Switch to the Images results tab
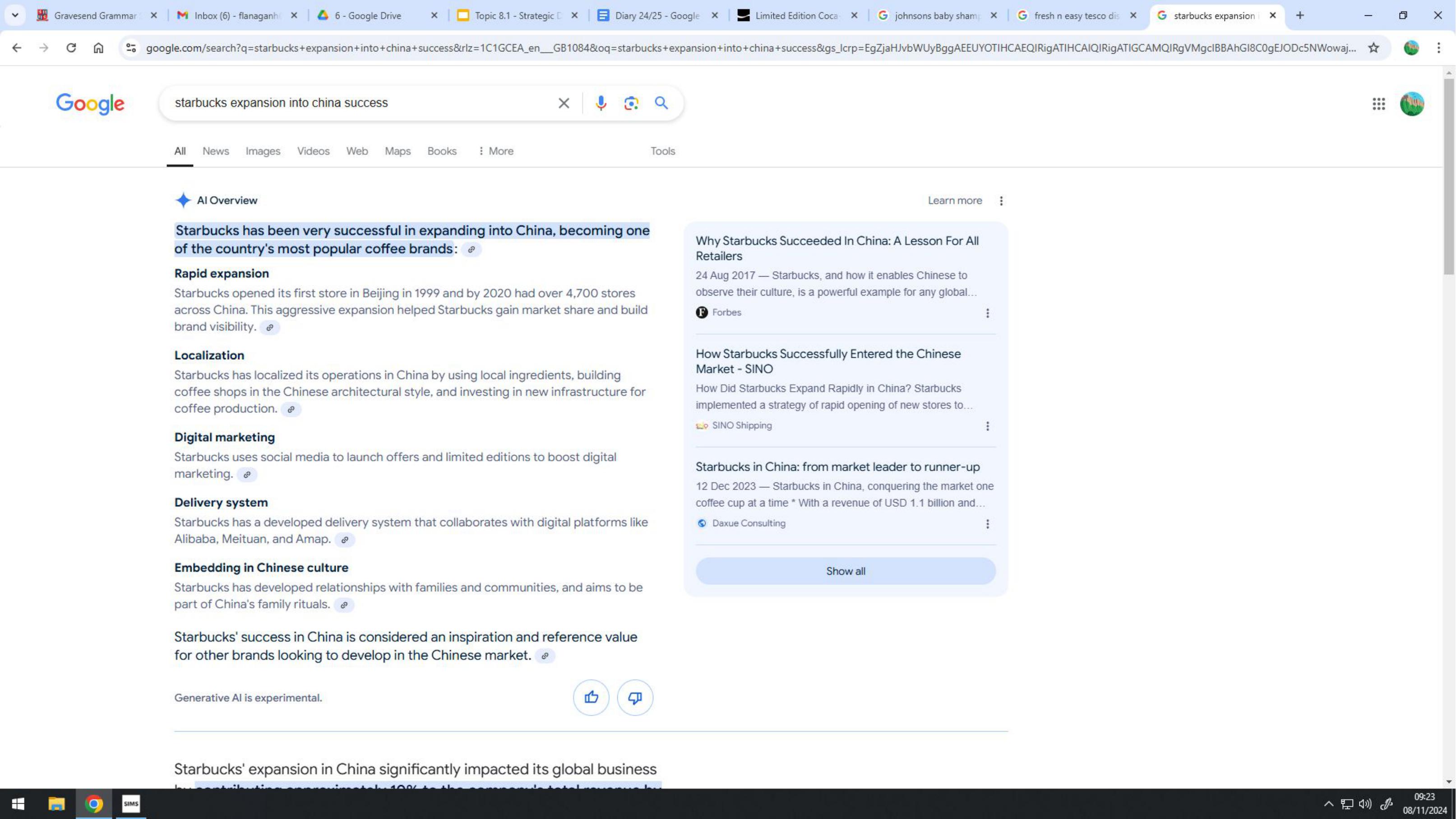This screenshot has height=819, width=1456. (263, 151)
